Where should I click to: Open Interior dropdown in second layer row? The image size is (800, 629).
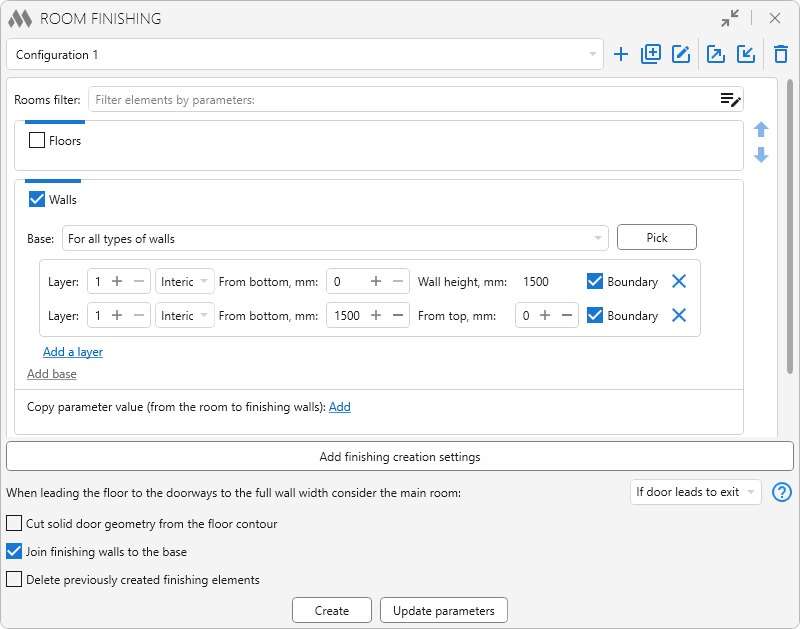click(x=185, y=315)
